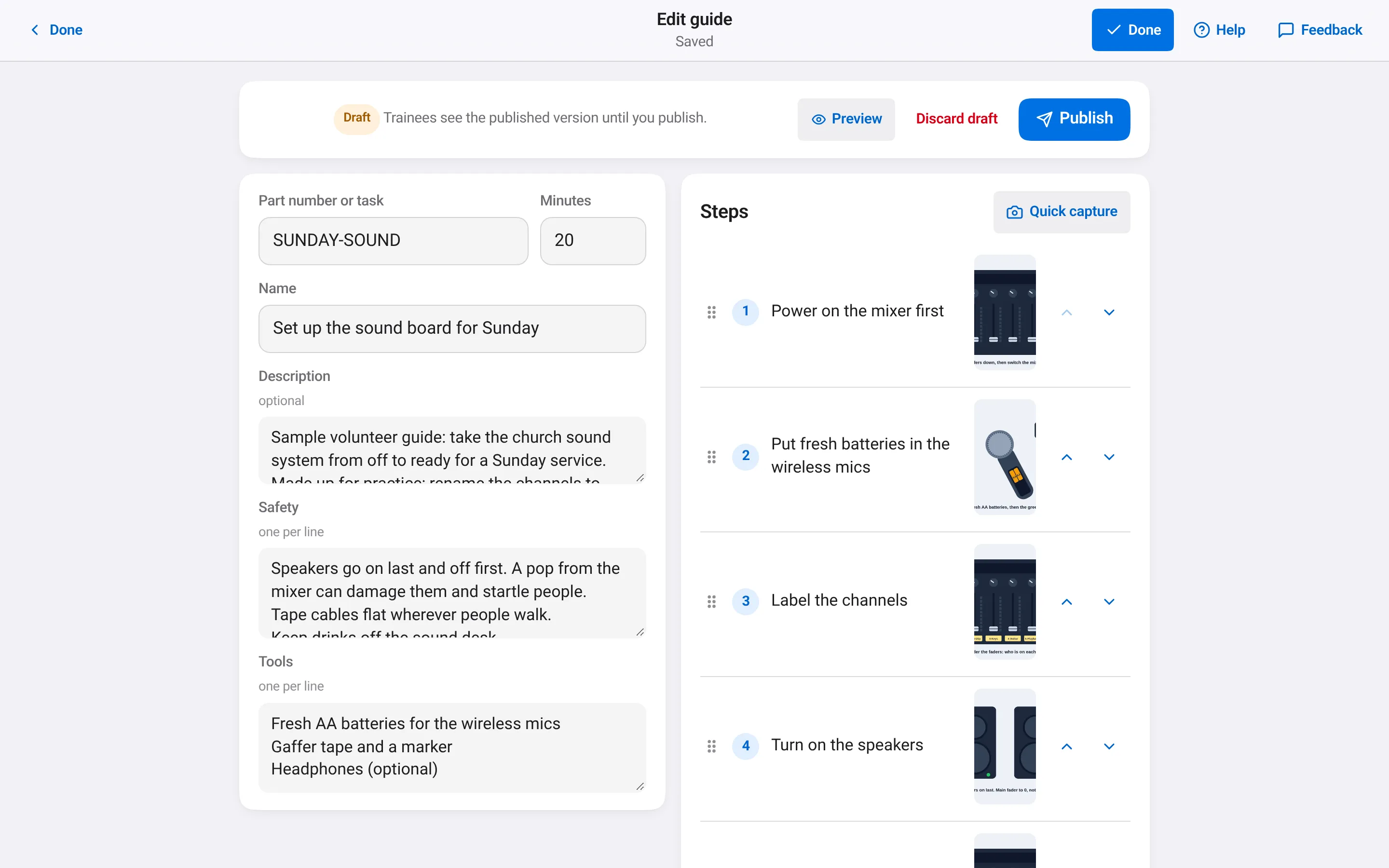Go back using top-left Done chevron
The width and height of the screenshot is (1389, 868).
point(55,30)
